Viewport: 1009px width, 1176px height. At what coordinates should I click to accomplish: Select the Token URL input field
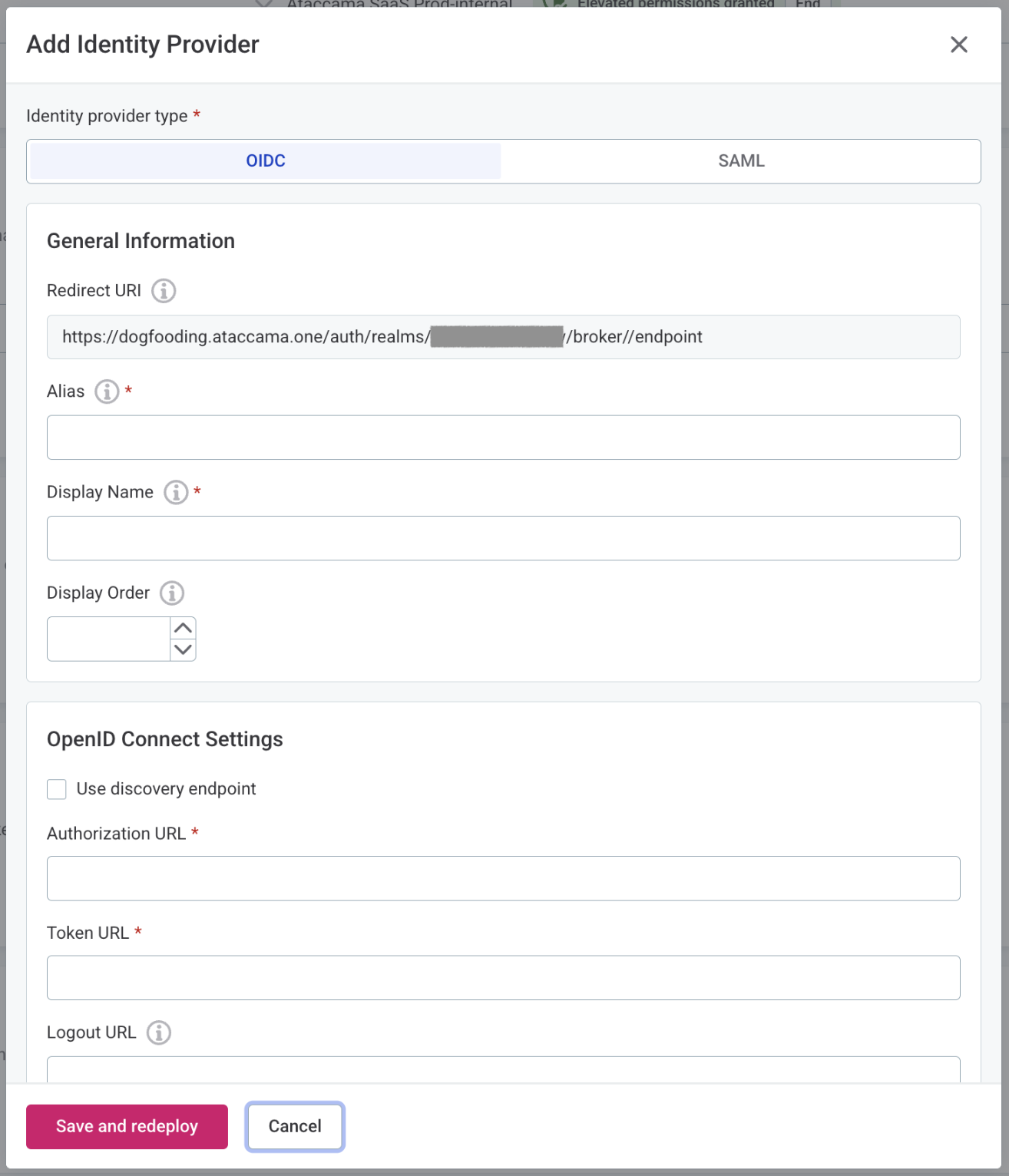click(x=503, y=977)
